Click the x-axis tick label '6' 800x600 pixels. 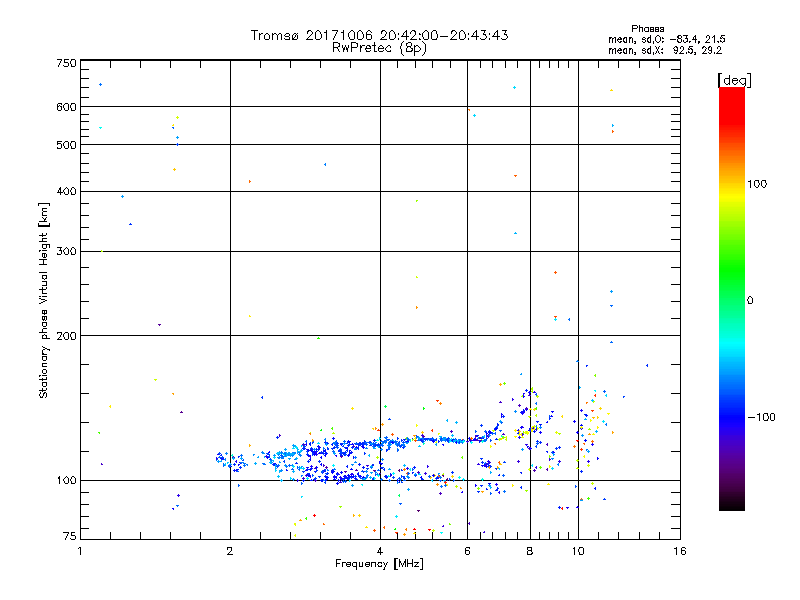point(467,551)
